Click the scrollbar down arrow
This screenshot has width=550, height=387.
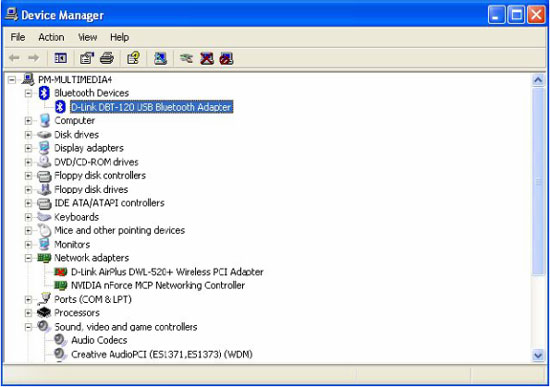click(538, 355)
